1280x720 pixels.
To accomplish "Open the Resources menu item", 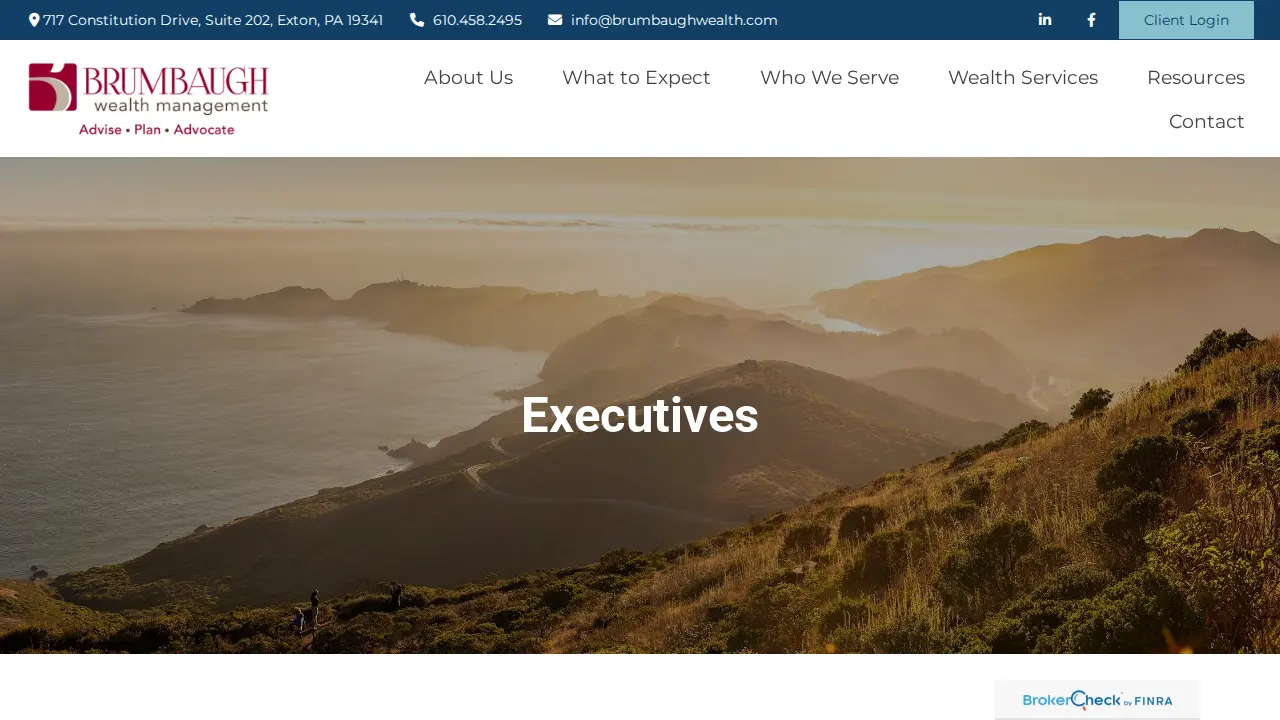I will (1196, 77).
